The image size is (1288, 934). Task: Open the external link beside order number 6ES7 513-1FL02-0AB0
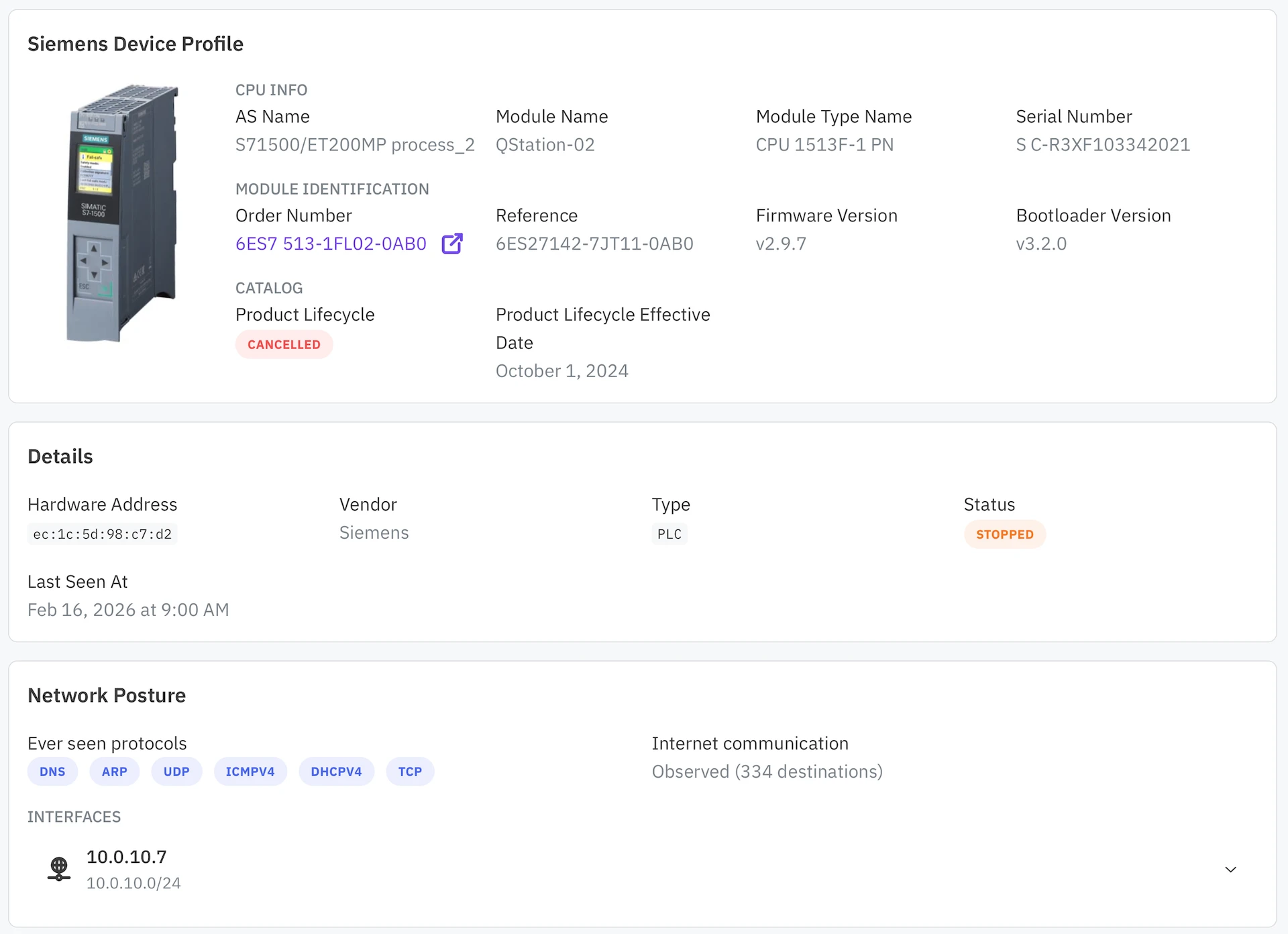451,243
